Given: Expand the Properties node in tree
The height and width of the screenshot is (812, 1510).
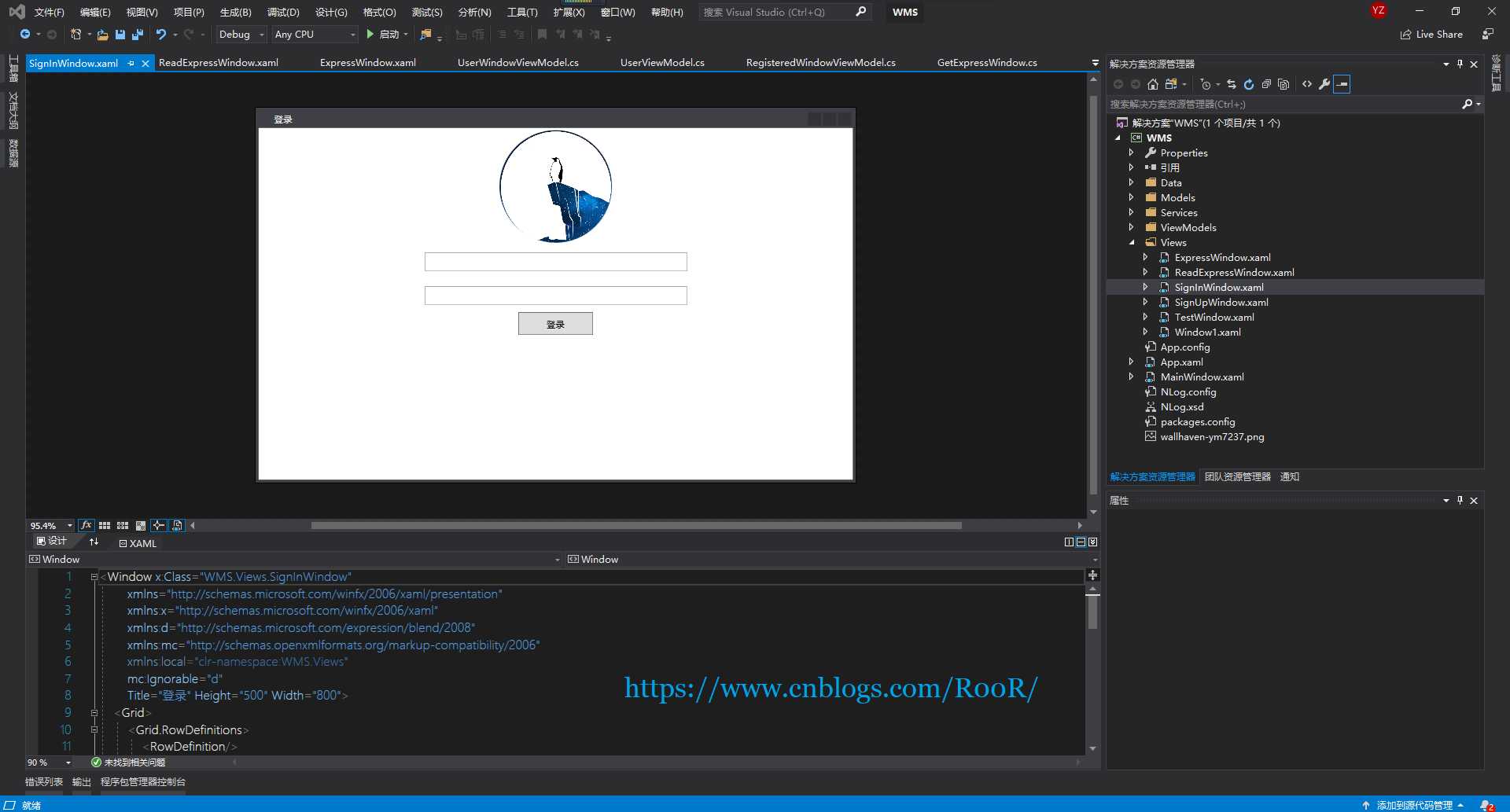Looking at the screenshot, I should [x=1131, y=152].
